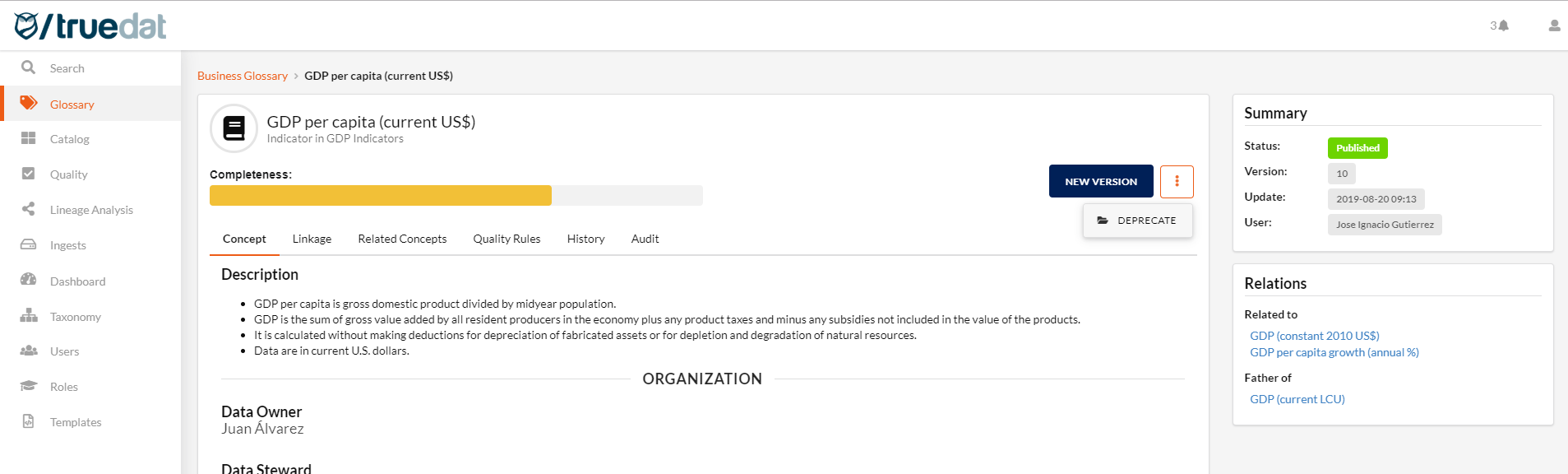Open the History tab
The image size is (1568, 474).
(x=585, y=239)
